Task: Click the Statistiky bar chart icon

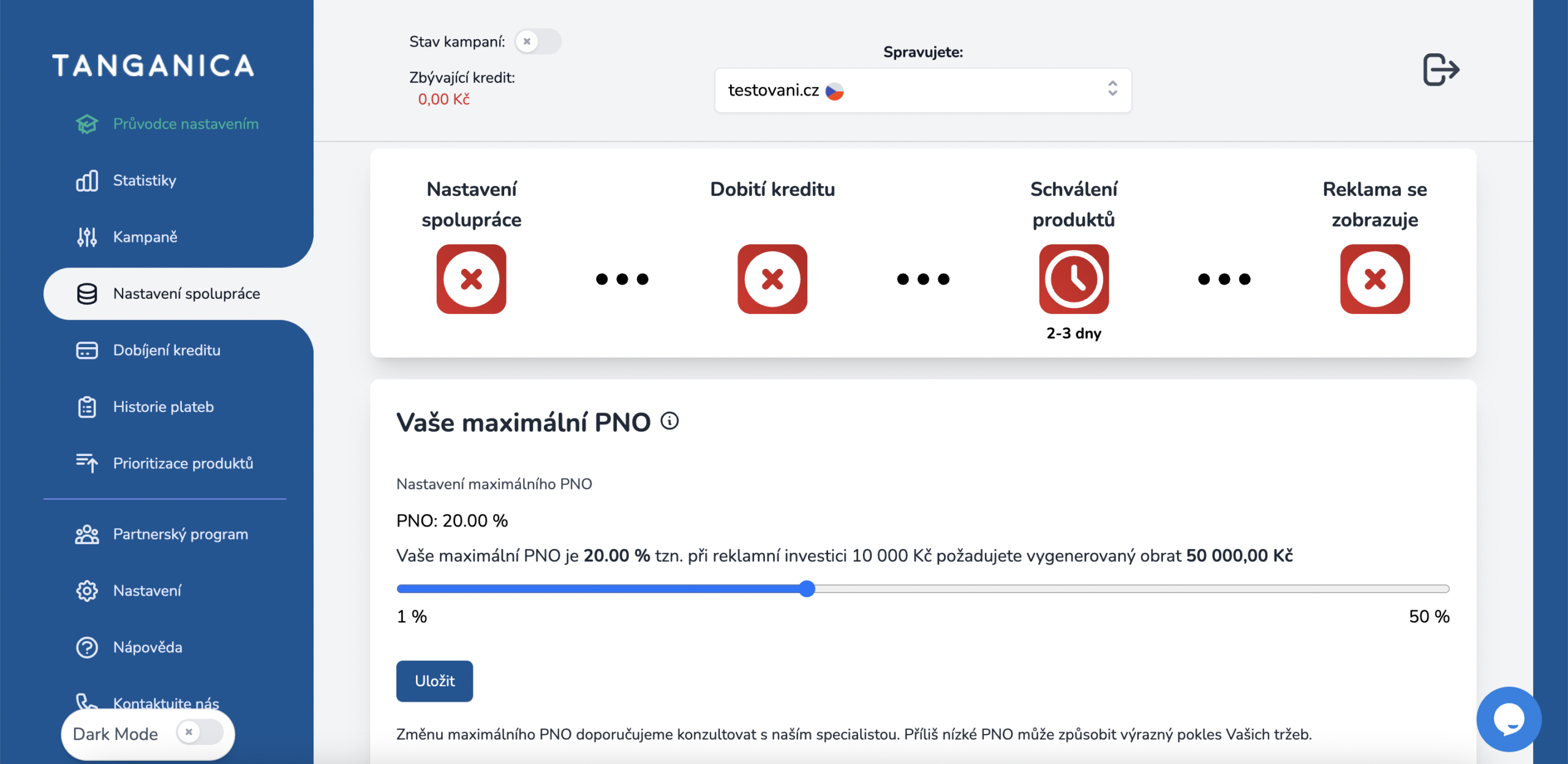Action: point(86,181)
